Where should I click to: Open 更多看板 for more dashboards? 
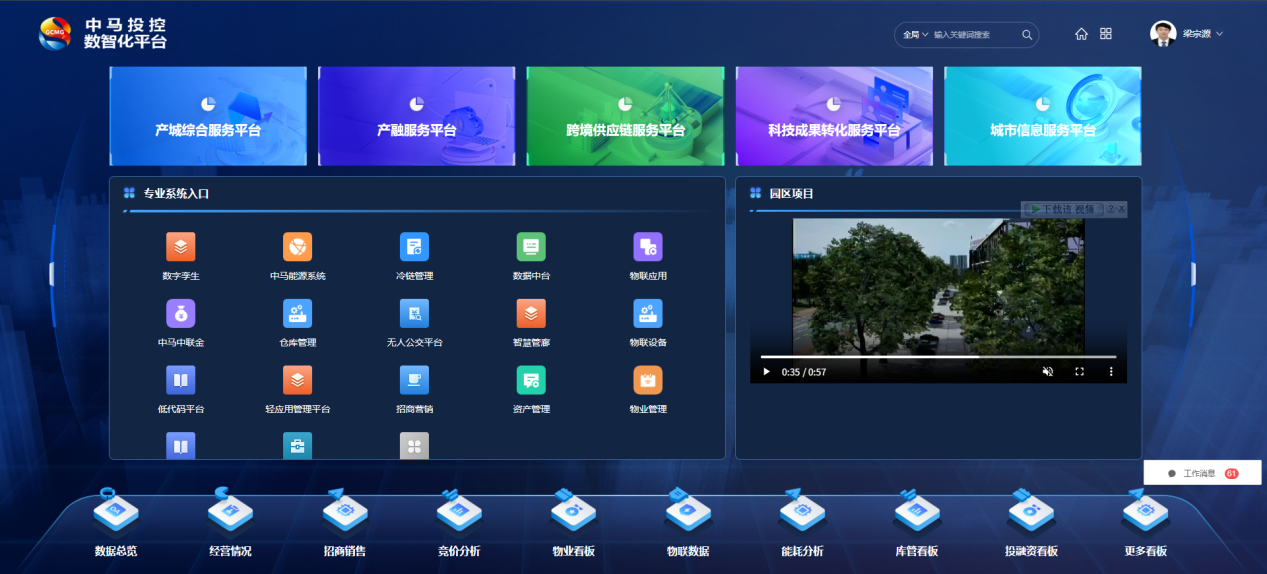tap(1146, 524)
